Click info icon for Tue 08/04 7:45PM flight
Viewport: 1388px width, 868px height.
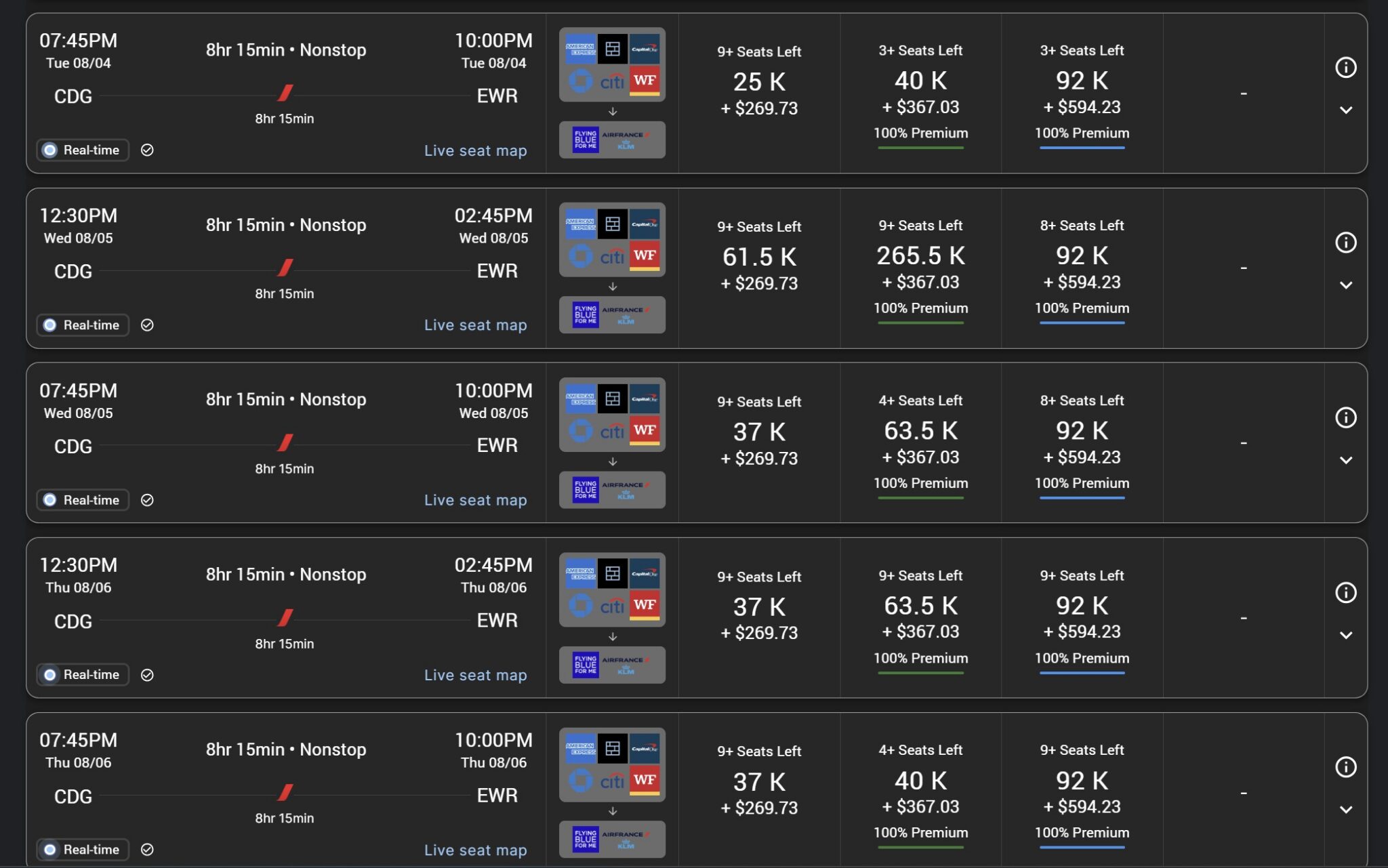1345,68
